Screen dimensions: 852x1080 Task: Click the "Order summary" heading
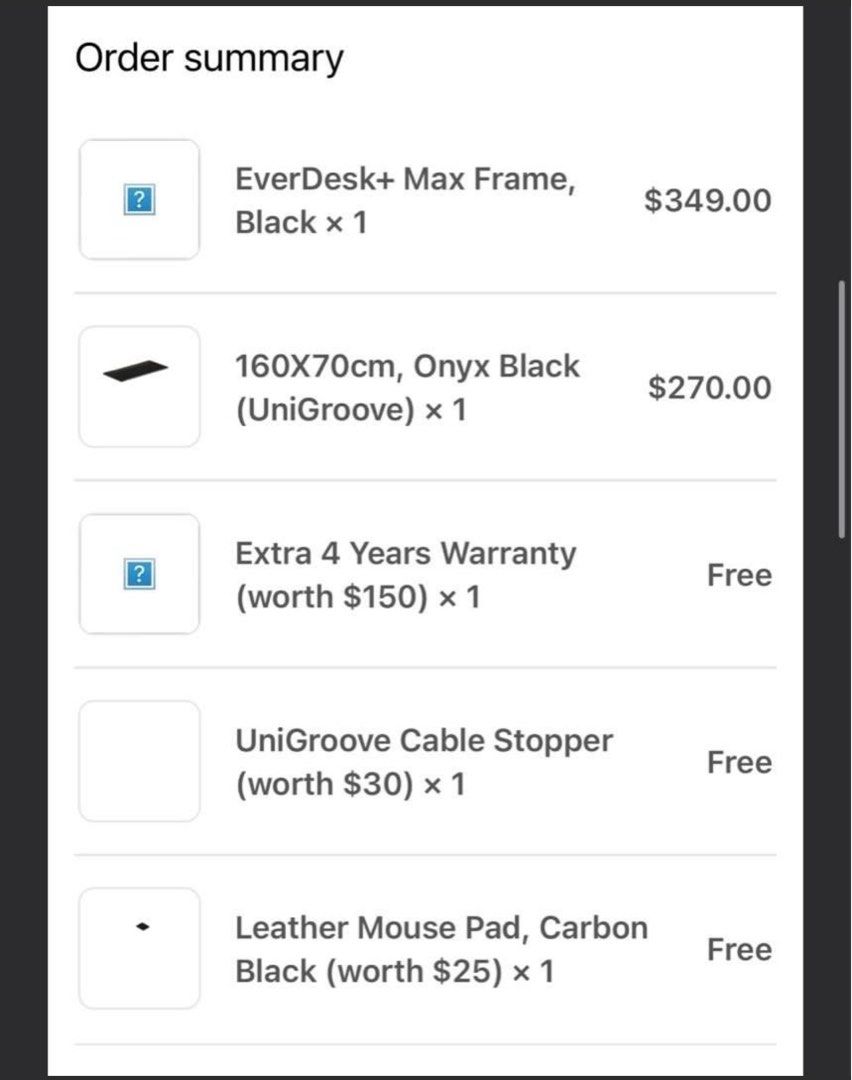[x=209, y=58]
